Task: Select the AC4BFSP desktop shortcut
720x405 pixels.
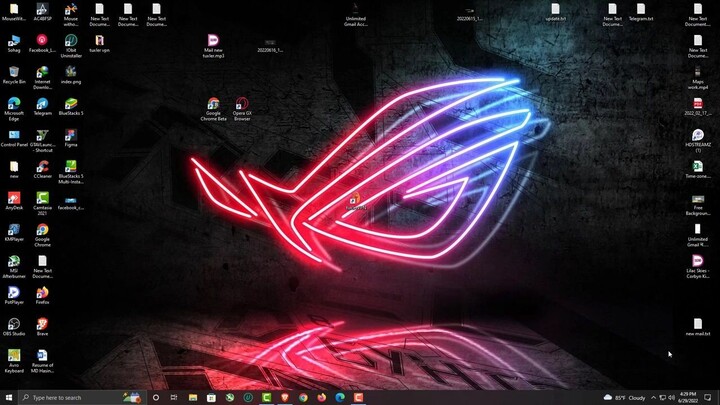Action: (x=42, y=12)
